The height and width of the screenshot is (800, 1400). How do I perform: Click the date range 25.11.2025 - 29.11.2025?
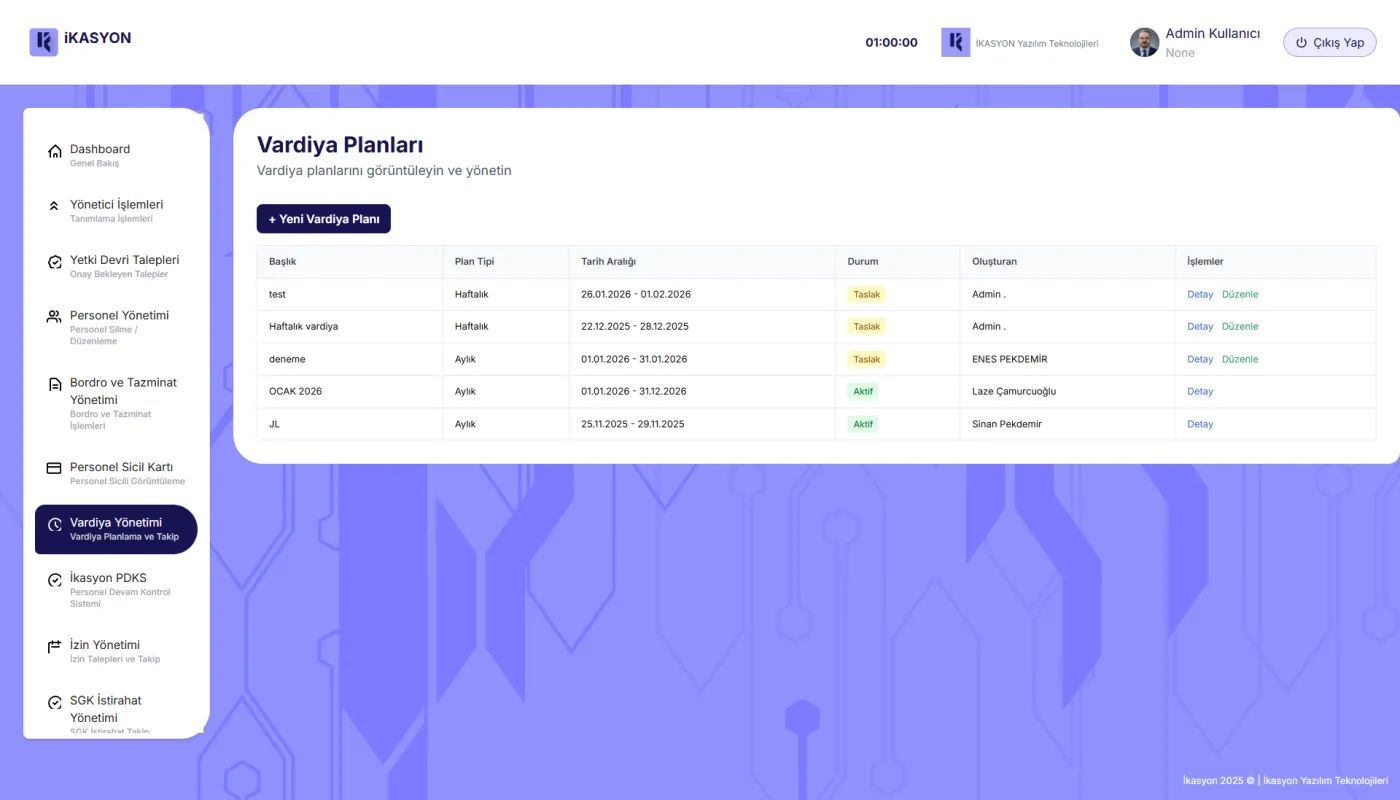tap(633, 424)
